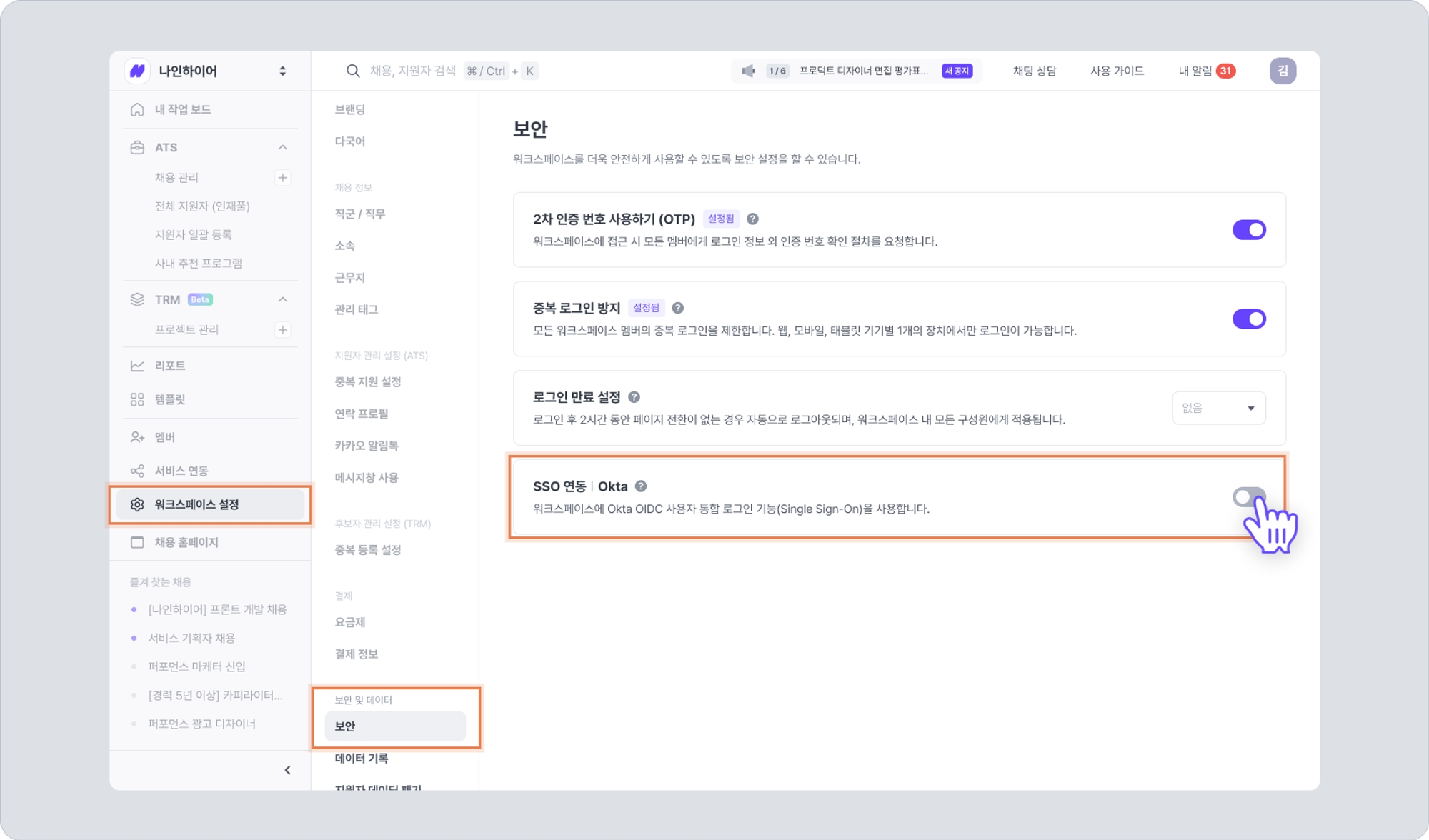Viewport: 1429px width, 840px height.
Task: Open user profile avatar 김
Action: 1283,71
